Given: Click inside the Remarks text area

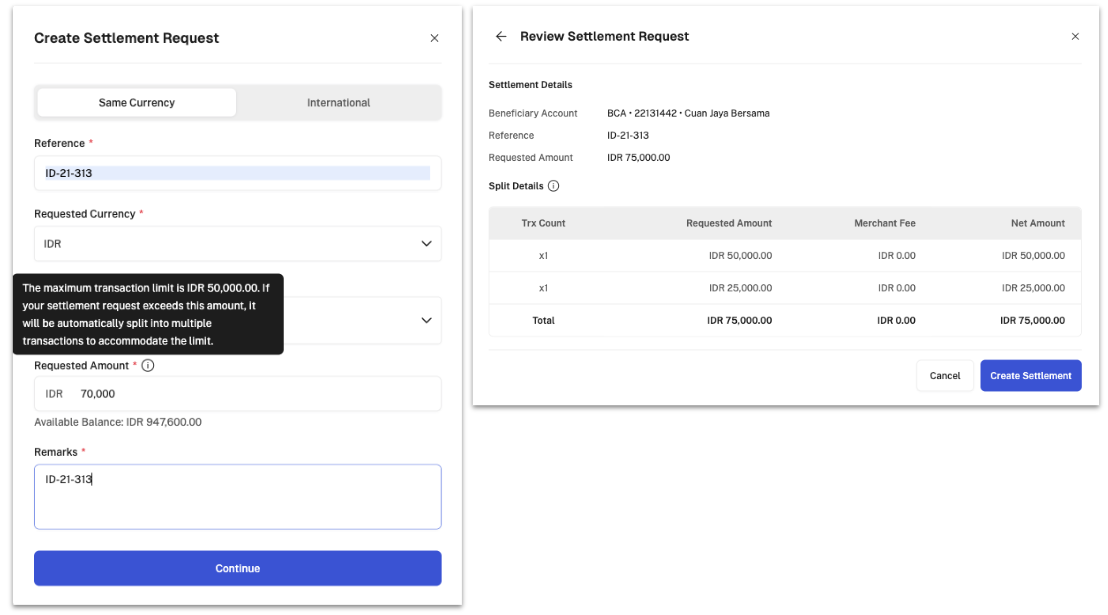Looking at the screenshot, I should point(237,497).
